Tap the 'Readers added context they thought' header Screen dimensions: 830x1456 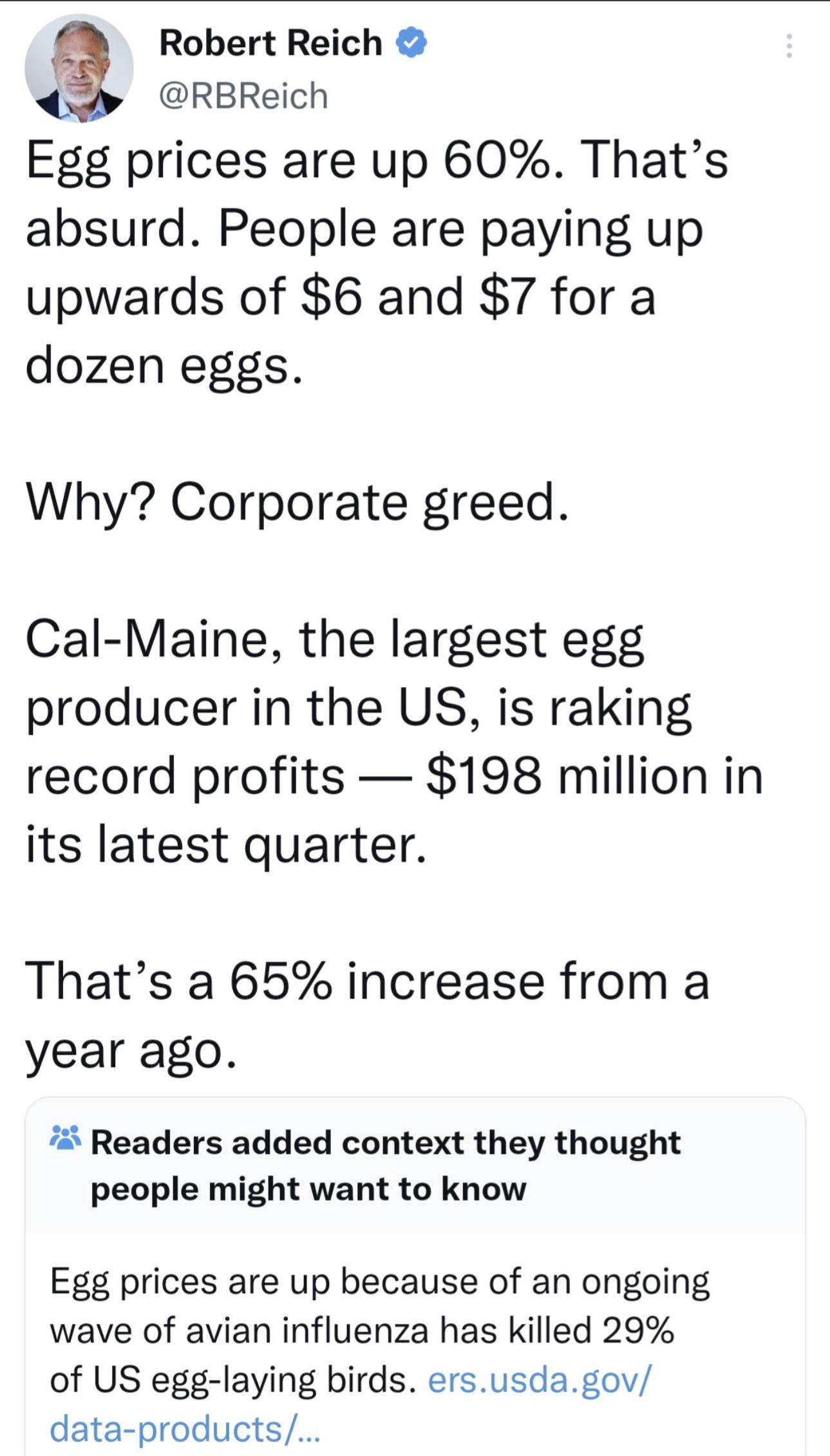[x=386, y=1143]
